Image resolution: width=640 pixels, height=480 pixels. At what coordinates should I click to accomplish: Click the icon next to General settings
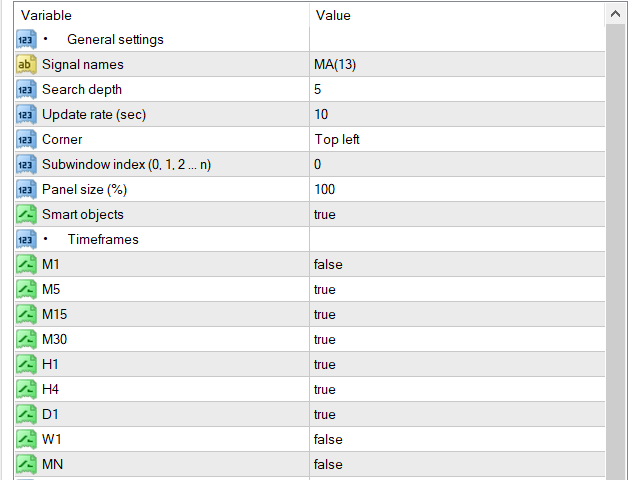click(x=26, y=40)
